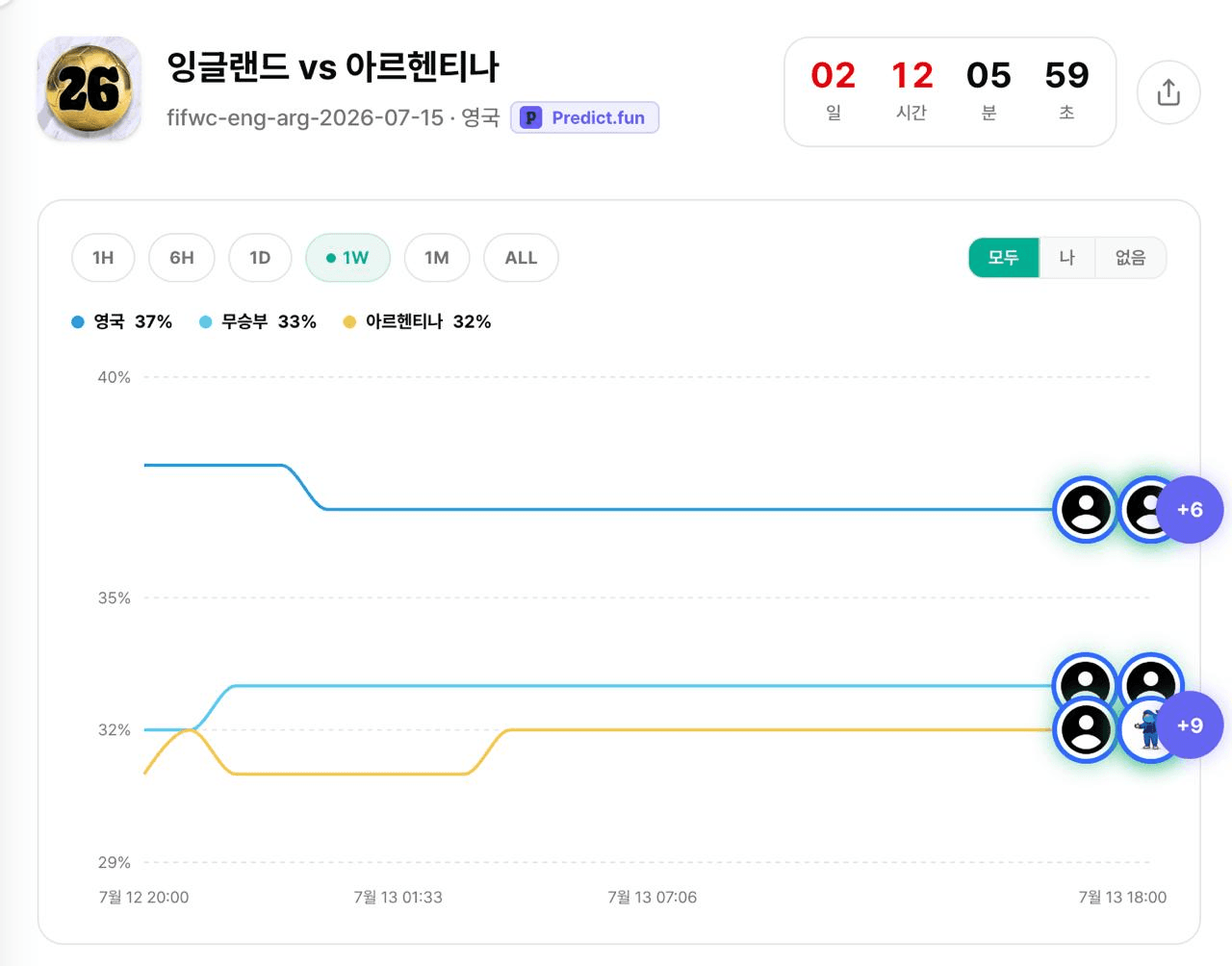Open the +6 traders bubble on 영국 line
This screenshot has width=1232, height=966.
pyautogui.click(x=1190, y=510)
